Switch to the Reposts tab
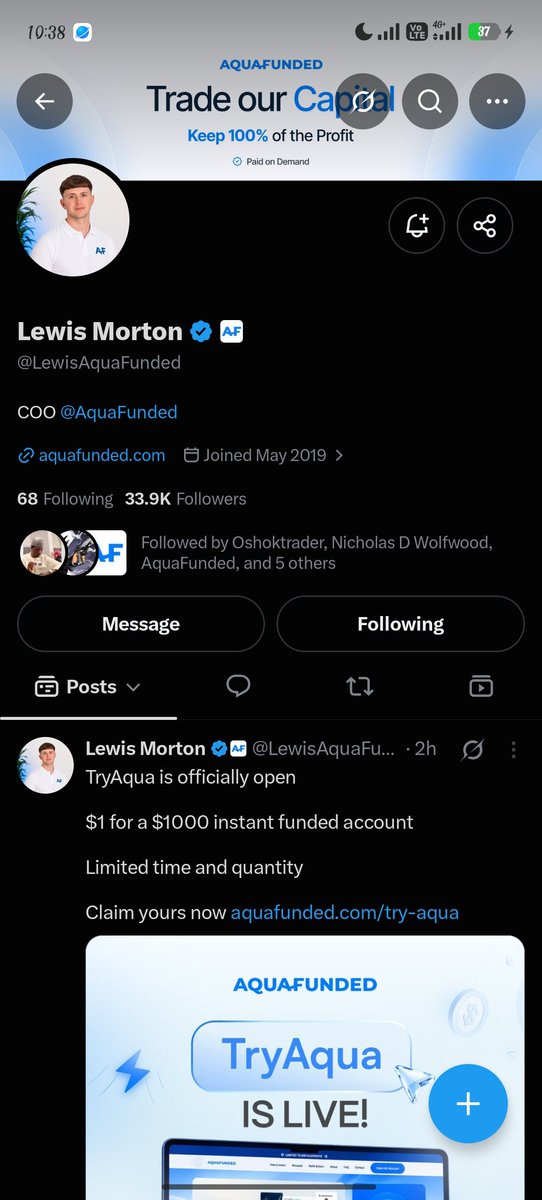The image size is (542, 1200). tap(359, 686)
